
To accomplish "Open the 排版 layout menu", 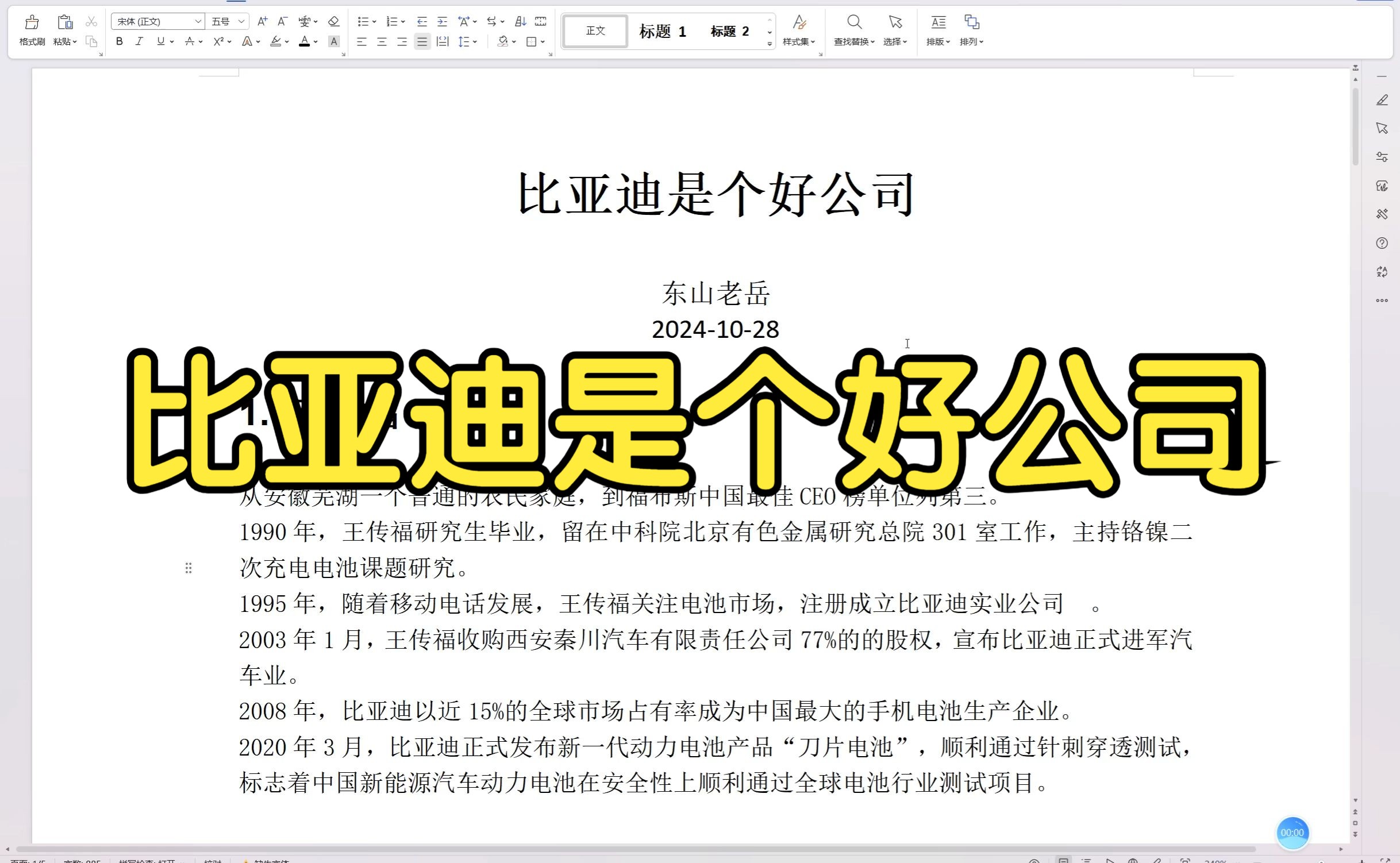I will pos(938,30).
